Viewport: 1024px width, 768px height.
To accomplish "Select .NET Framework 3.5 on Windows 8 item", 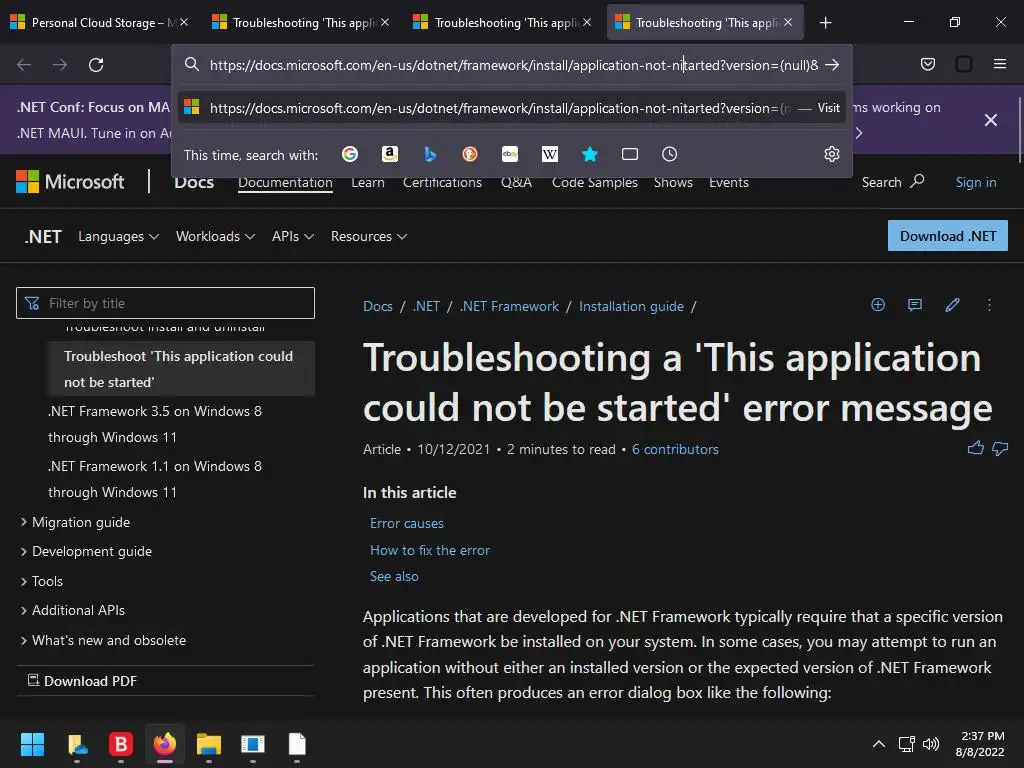I will tap(155, 424).
